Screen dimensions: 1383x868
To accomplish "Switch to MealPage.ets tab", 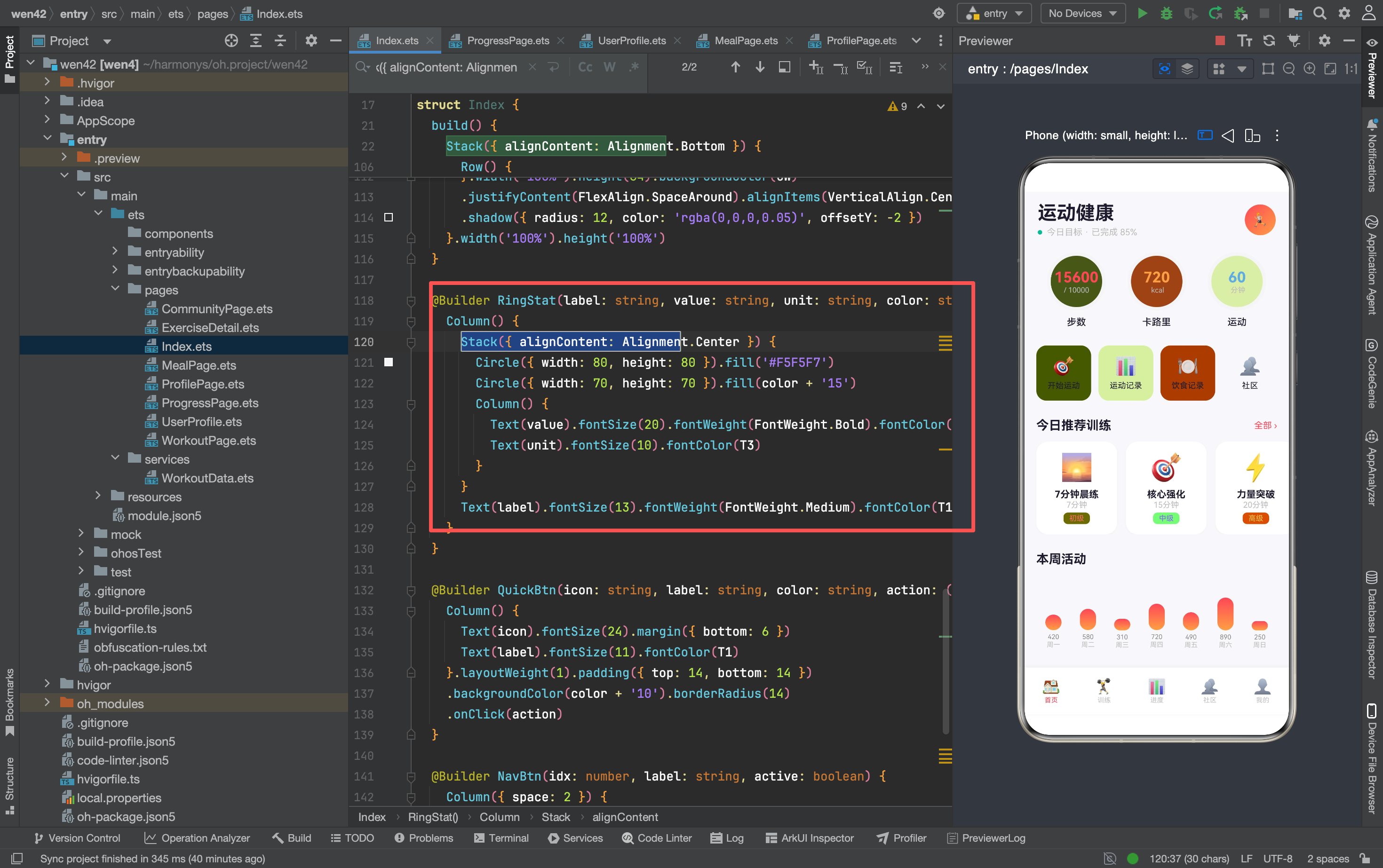I will click(746, 41).
